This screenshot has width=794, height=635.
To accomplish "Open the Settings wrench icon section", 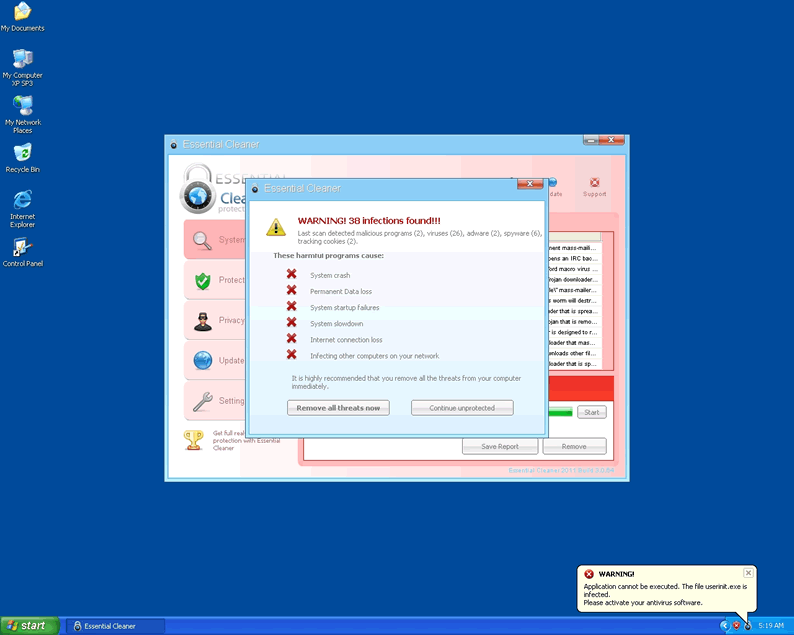I will click(202, 401).
